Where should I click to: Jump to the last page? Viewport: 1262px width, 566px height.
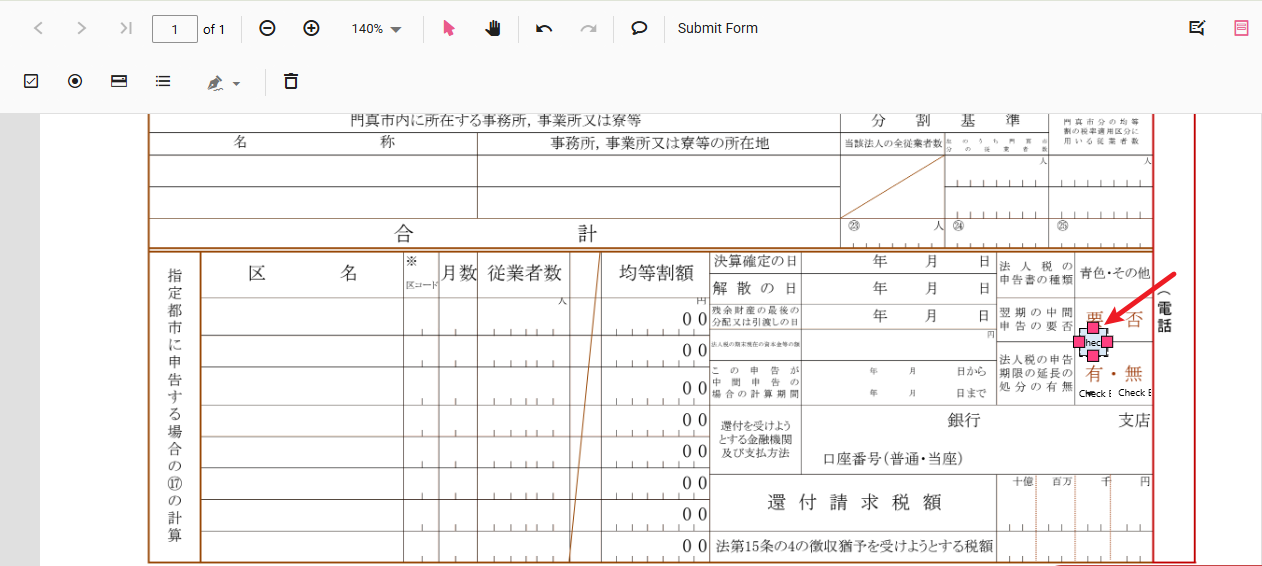click(126, 29)
